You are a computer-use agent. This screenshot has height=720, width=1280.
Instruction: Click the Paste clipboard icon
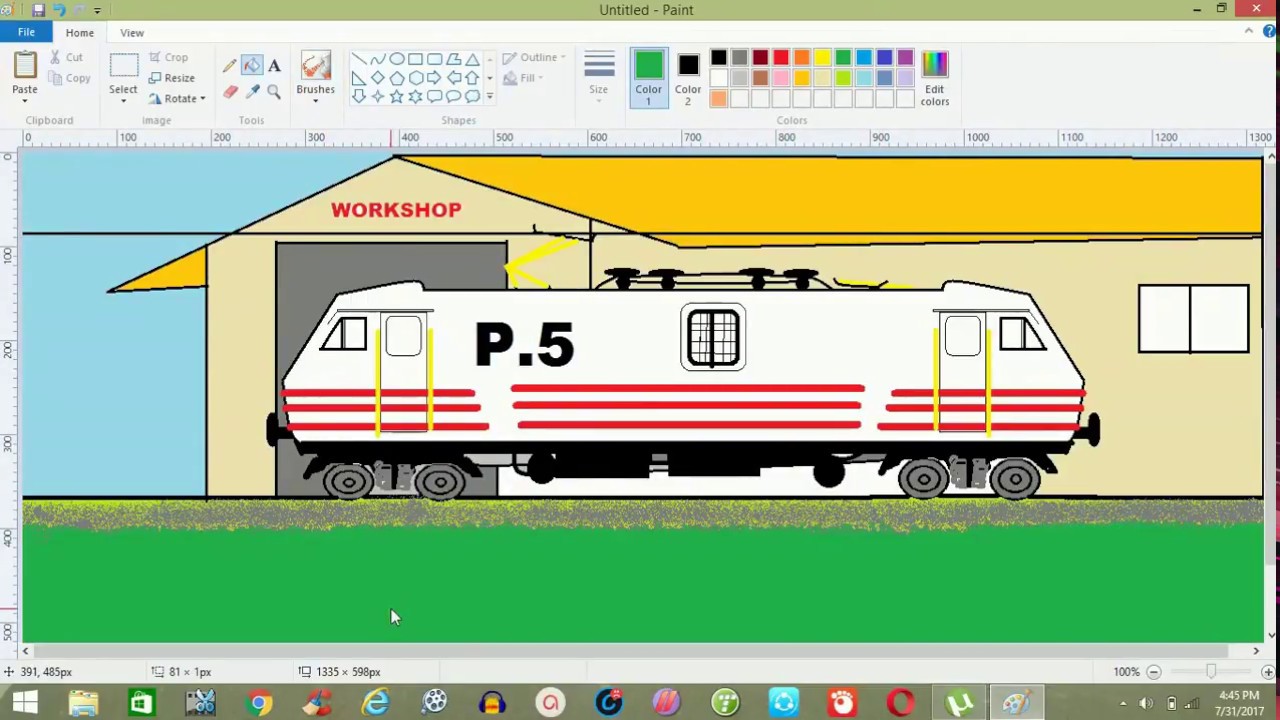25,65
